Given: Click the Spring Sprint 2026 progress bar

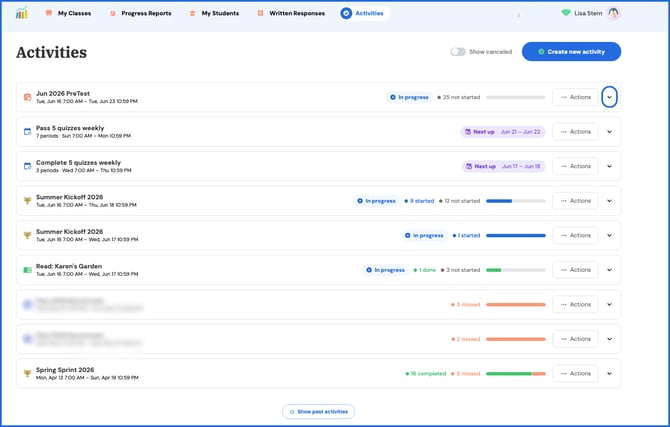Looking at the screenshot, I should pos(516,374).
